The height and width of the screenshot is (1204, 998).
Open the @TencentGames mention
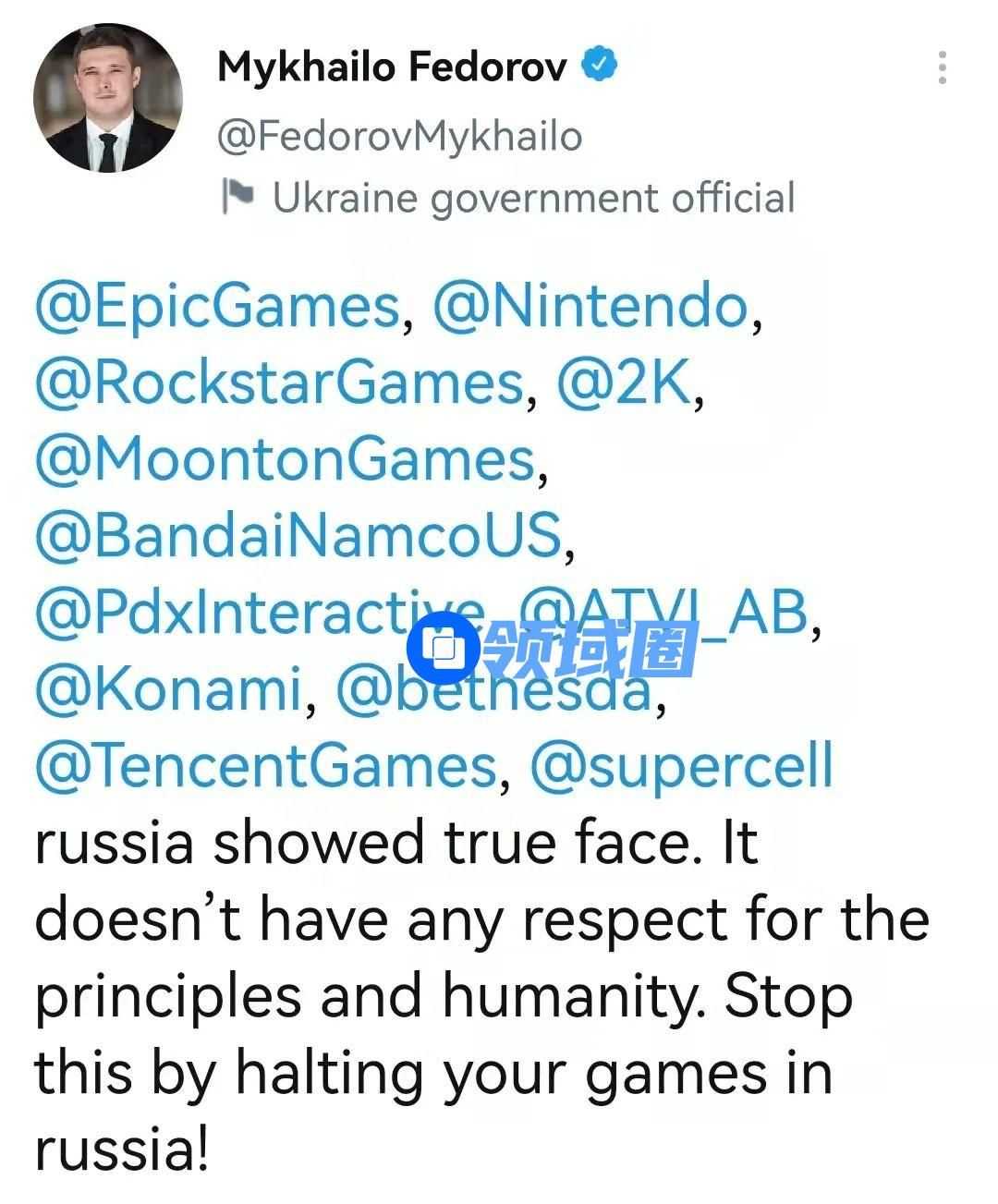[266, 766]
